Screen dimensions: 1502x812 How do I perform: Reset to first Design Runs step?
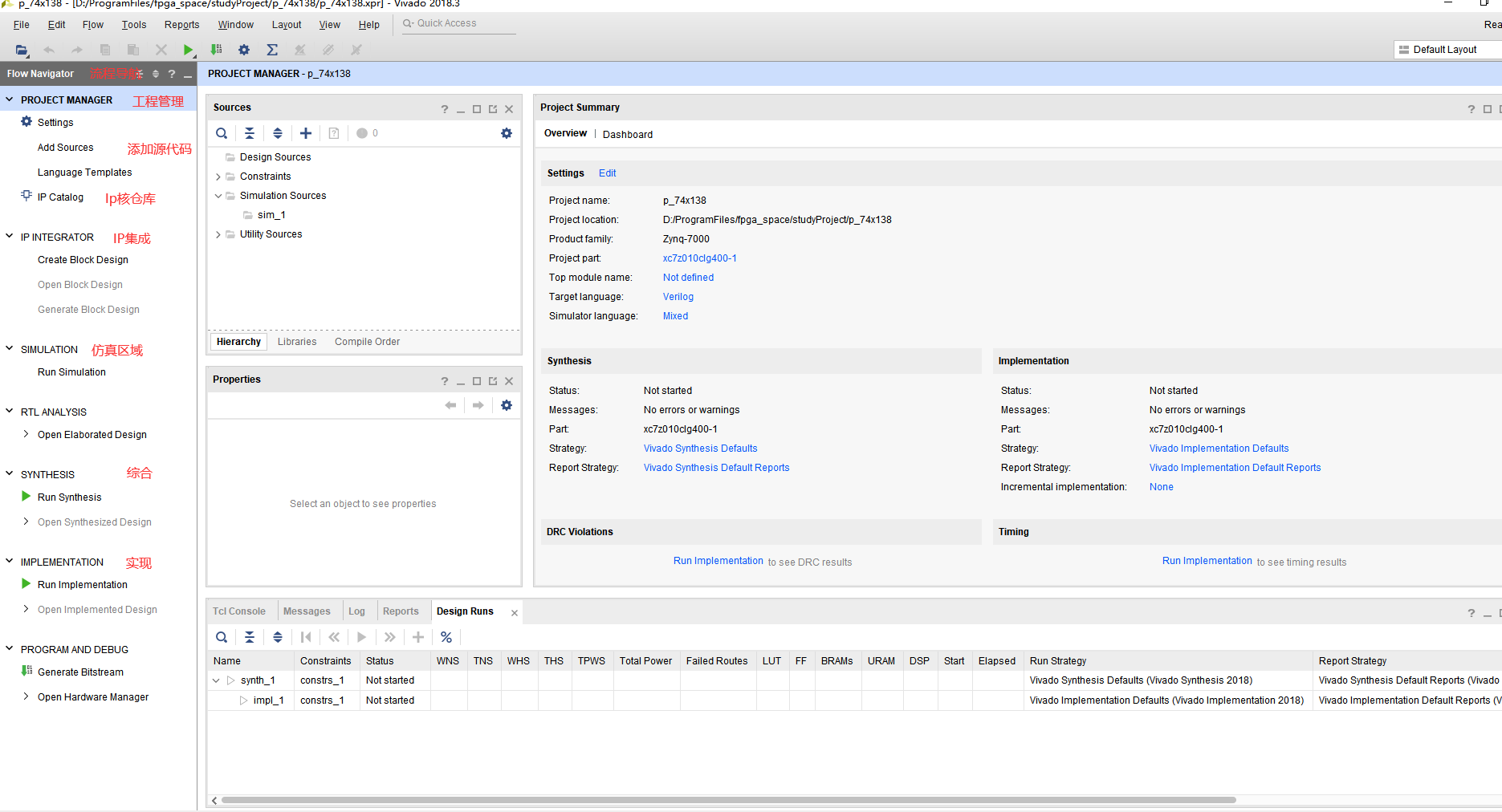point(306,637)
